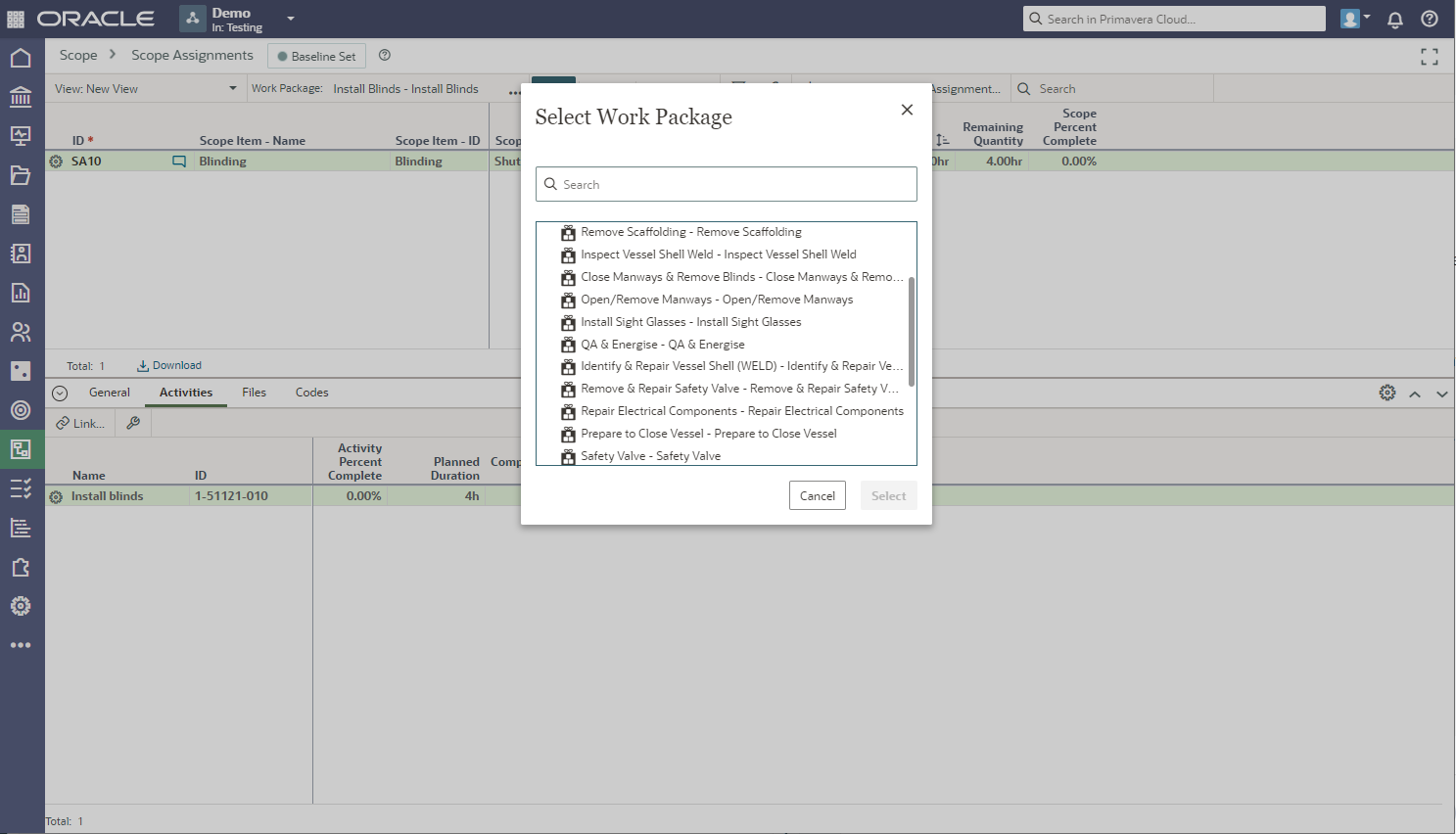The image size is (1456, 834).
Task: Expand the Demo project switcher chevron
Action: point(289,19)
